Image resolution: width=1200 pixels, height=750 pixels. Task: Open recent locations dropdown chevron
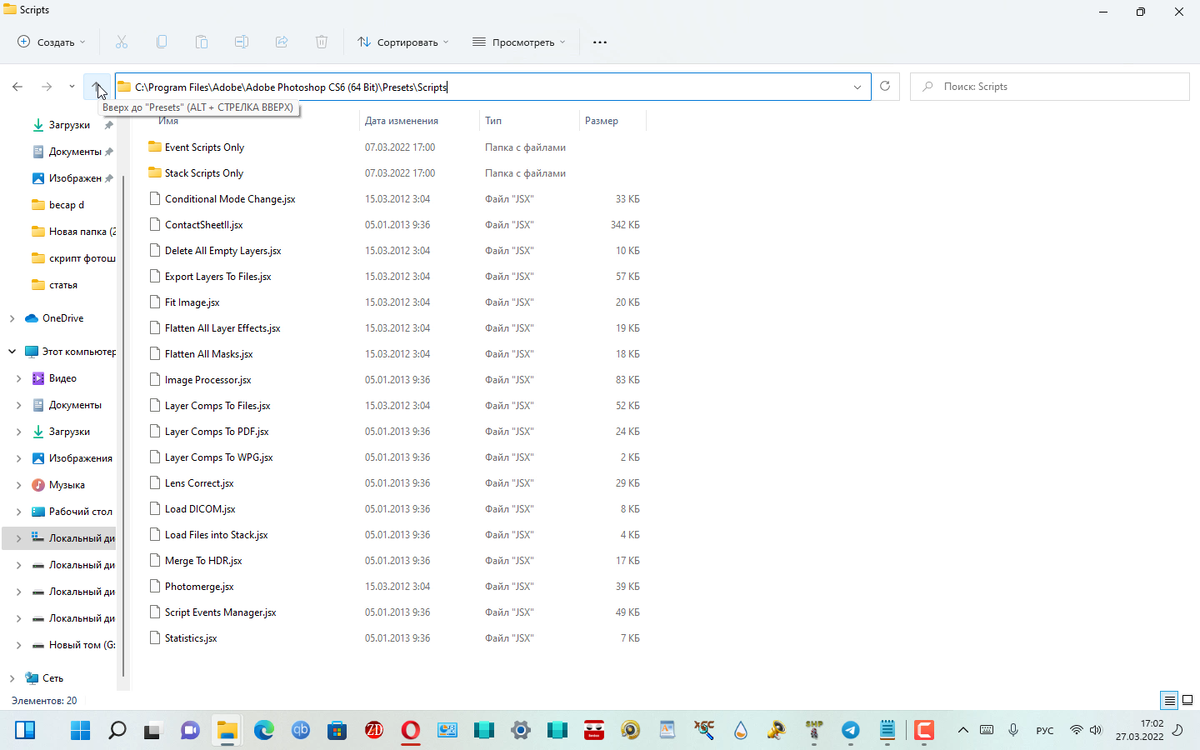pyautogui.click(x=72, y=87)
